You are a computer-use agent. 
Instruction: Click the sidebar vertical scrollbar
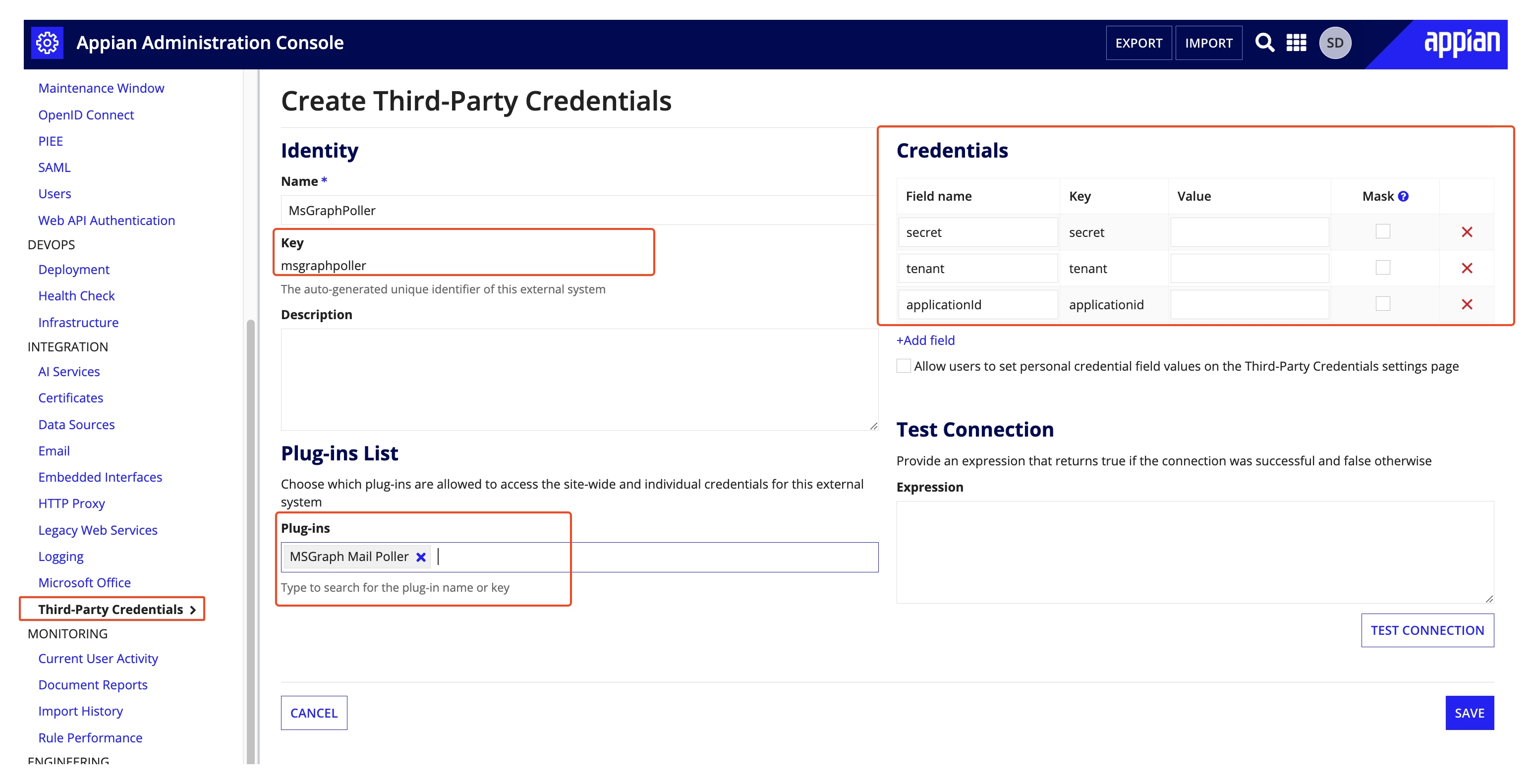(x=251, y=541)
